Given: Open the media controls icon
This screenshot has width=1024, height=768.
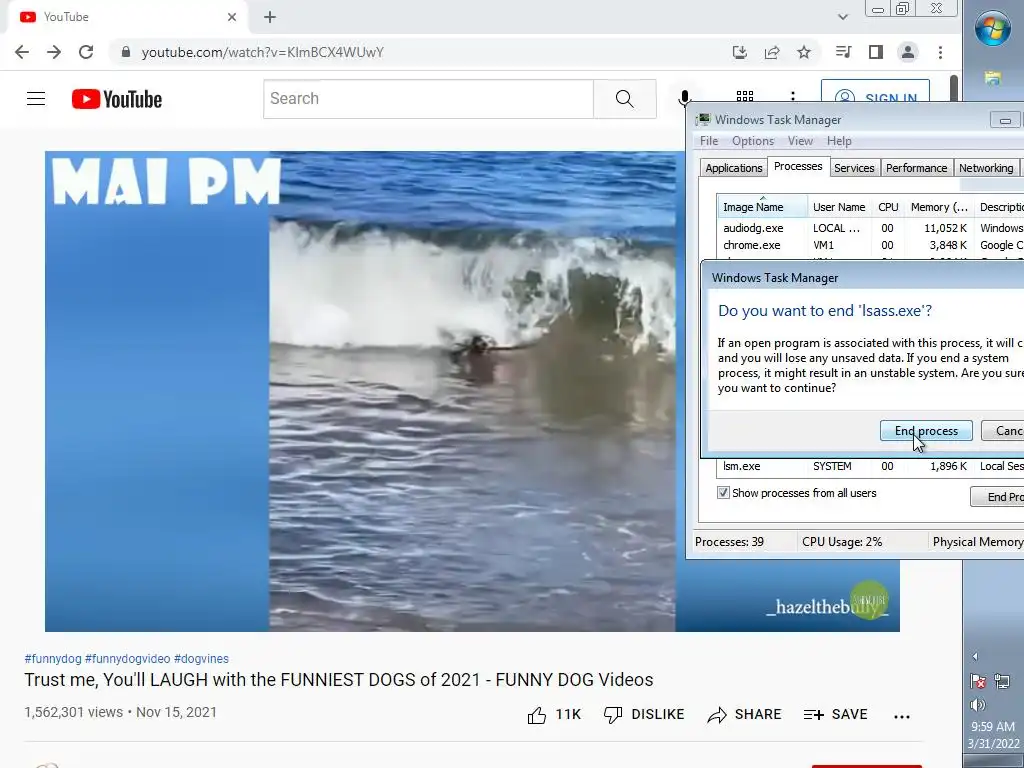Looking at the screenshot, I should coord(843,52).
